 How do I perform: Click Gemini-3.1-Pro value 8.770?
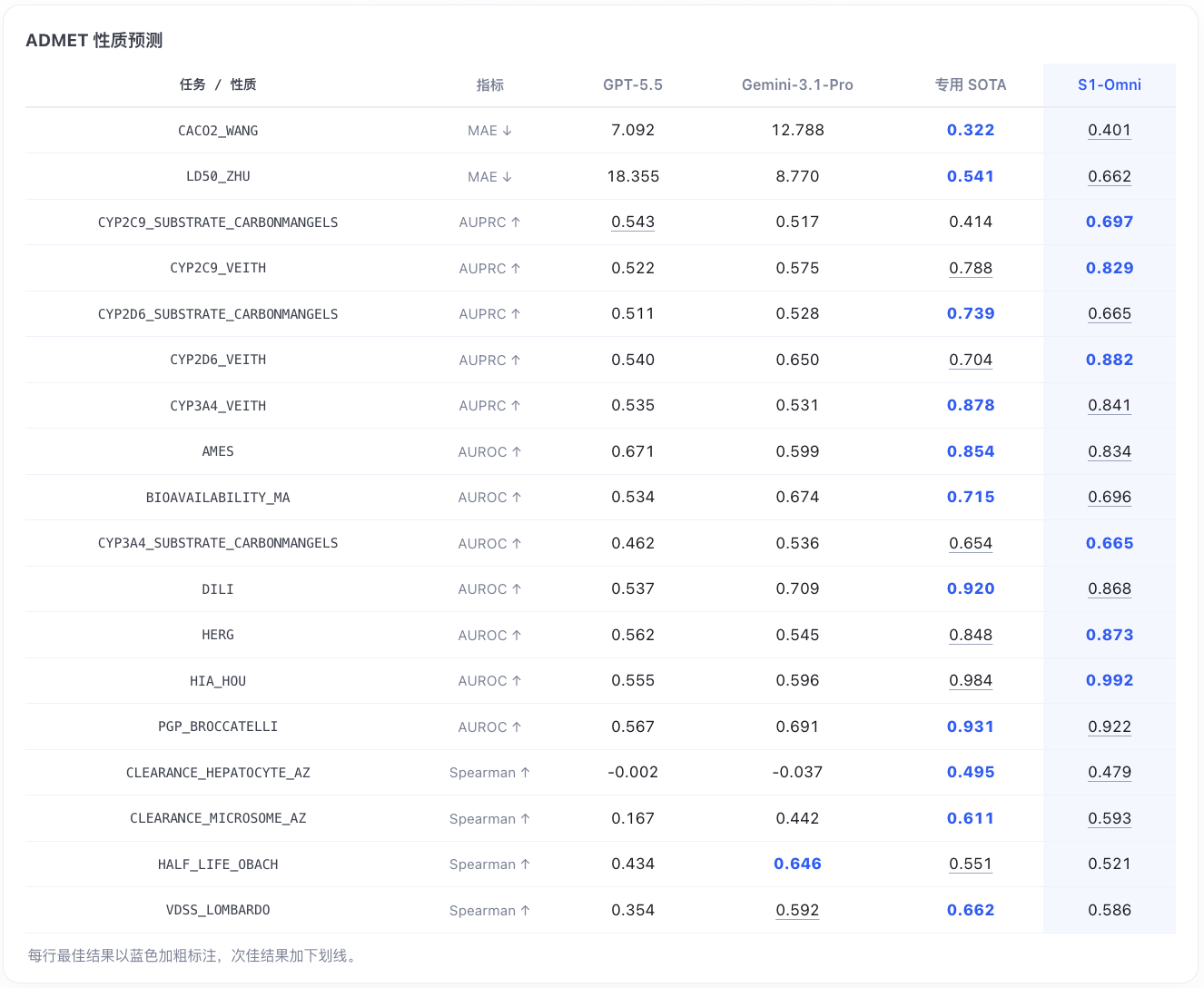[x=797, y=176]
